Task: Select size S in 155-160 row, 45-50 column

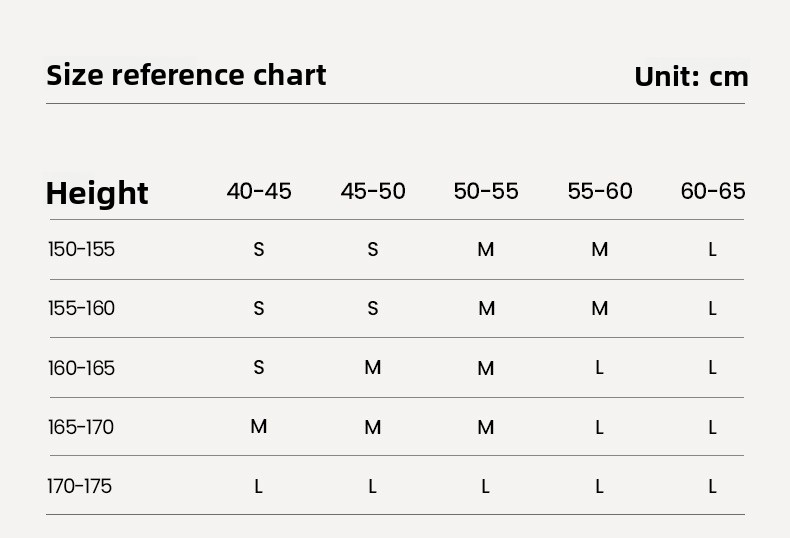Action: 373,309
